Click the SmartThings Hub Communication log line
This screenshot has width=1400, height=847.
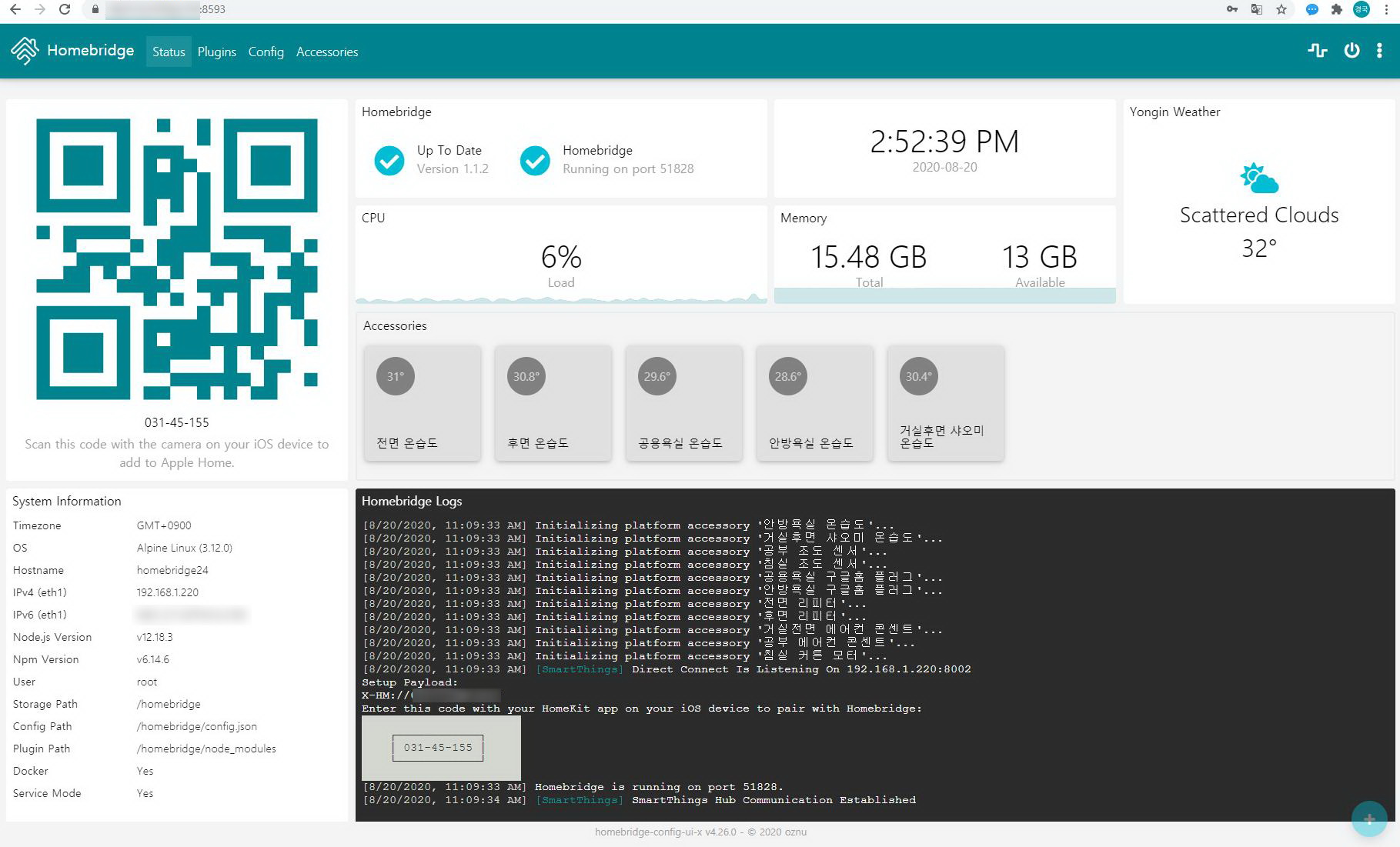pyautogui.click(x=639, y=800)
